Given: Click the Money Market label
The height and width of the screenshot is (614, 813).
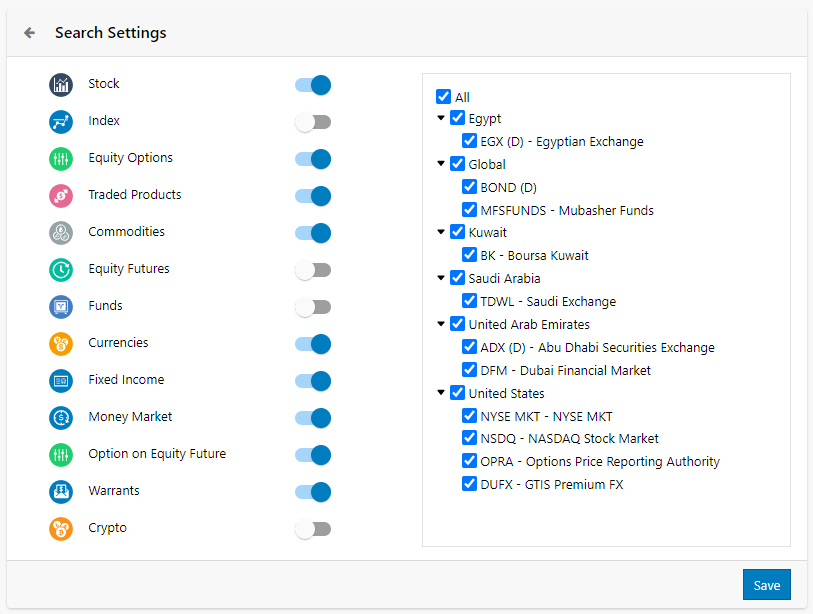Looking at the screenshot, I should coord(130,416).
